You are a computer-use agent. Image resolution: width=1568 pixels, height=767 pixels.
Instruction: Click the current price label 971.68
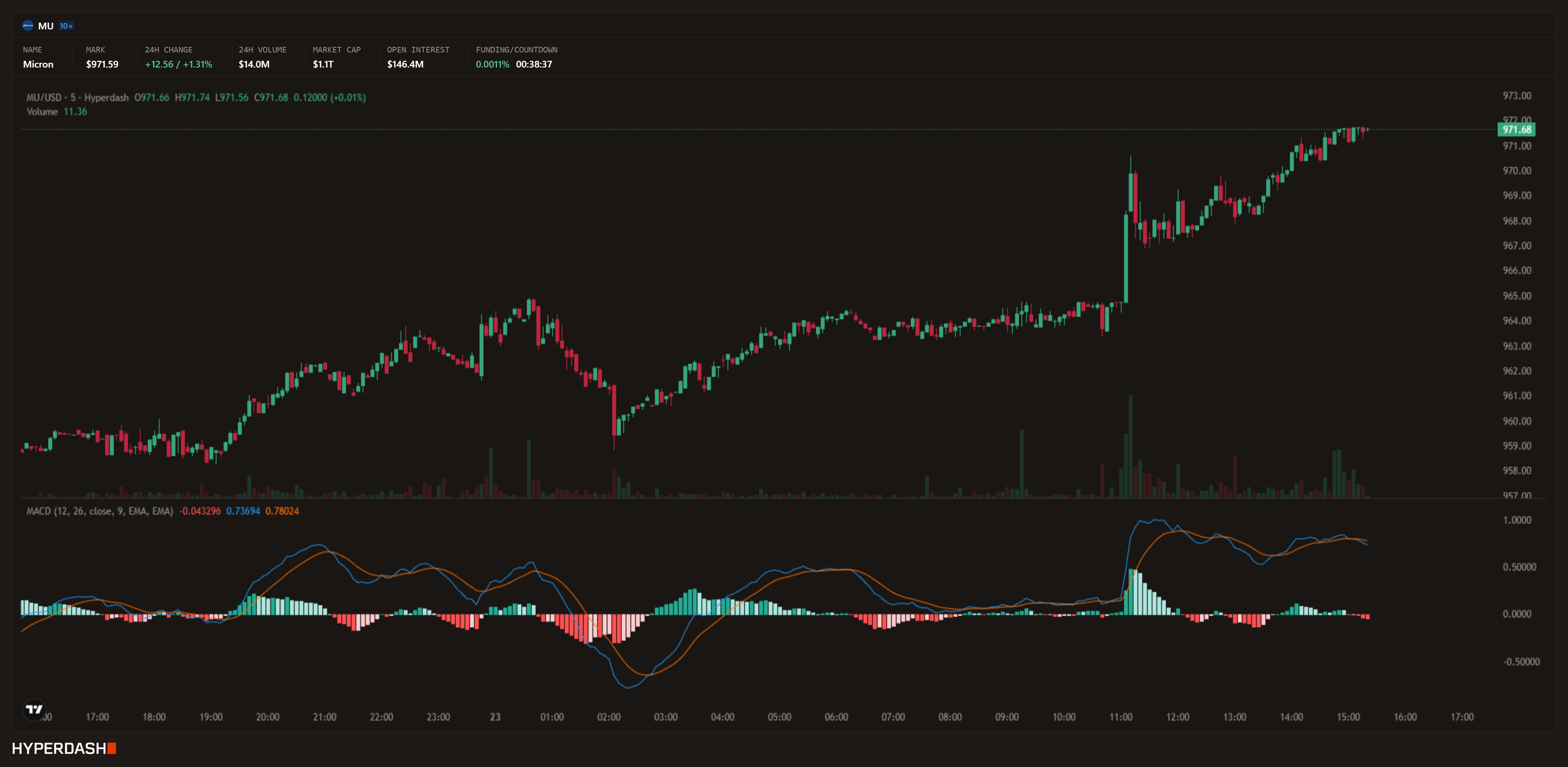pyautogui.click(x=1516, y=129)
